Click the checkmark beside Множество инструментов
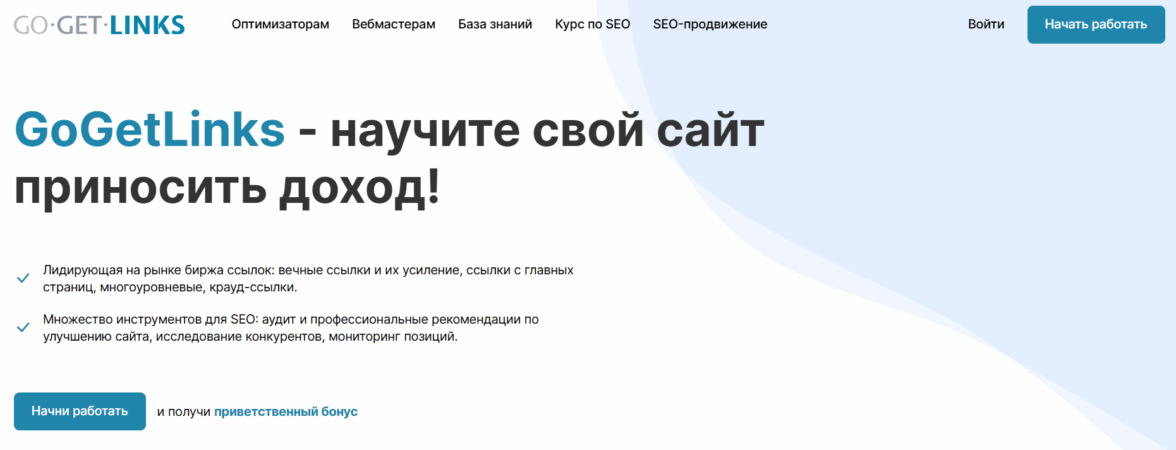This screenshot has width=1176, height=450. tap(23, 328)
